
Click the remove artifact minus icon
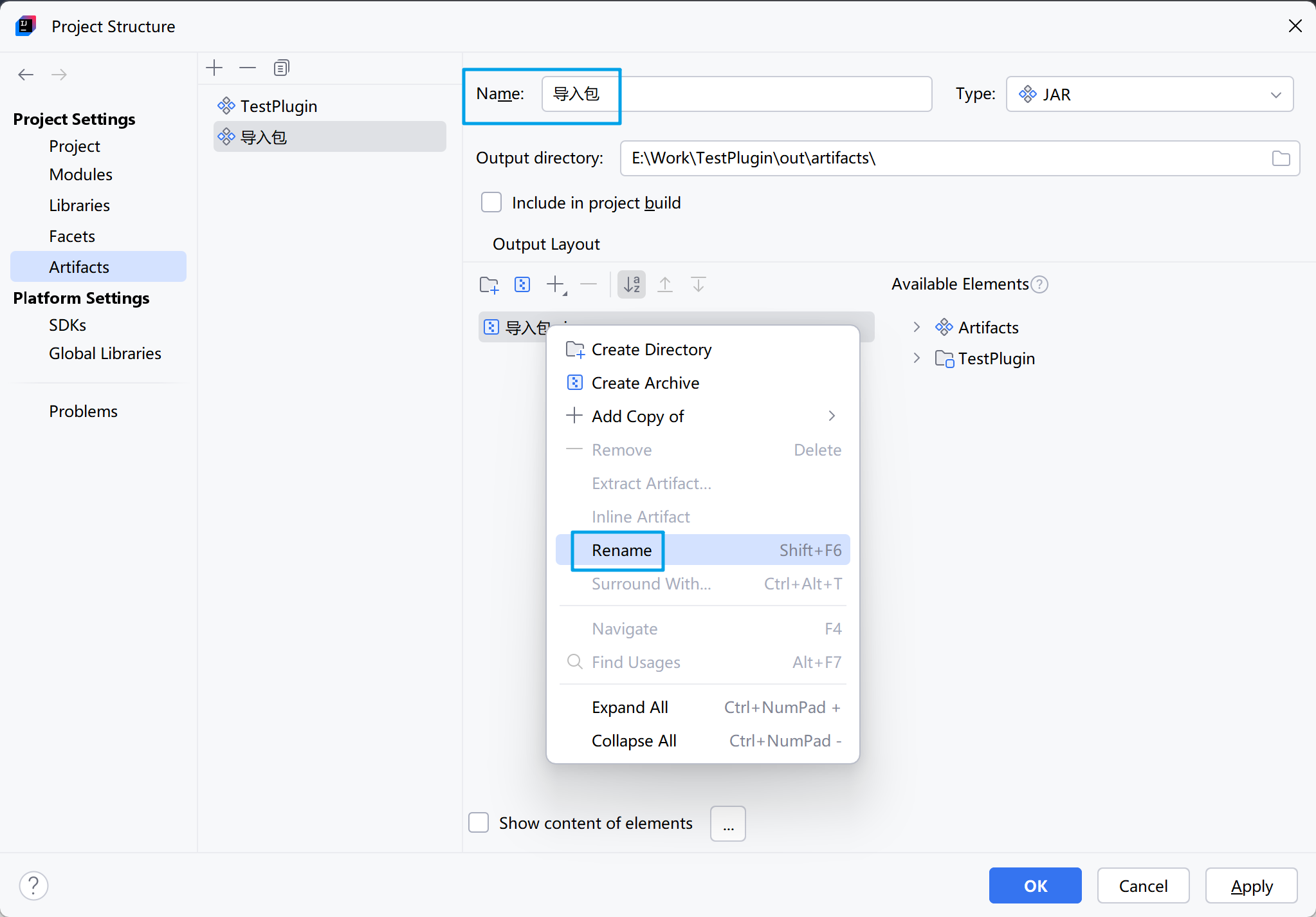click(x=248, y=68)
